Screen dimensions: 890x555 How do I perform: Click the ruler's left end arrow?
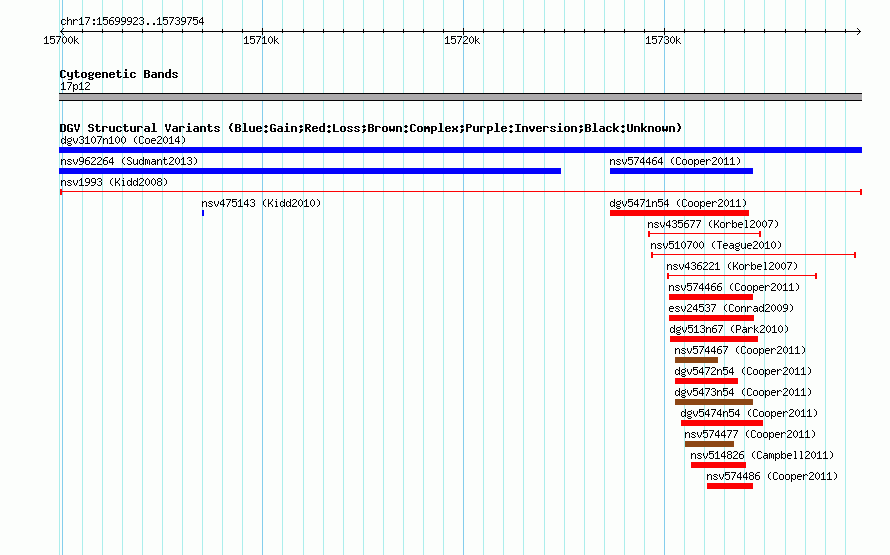coord(62,31)
